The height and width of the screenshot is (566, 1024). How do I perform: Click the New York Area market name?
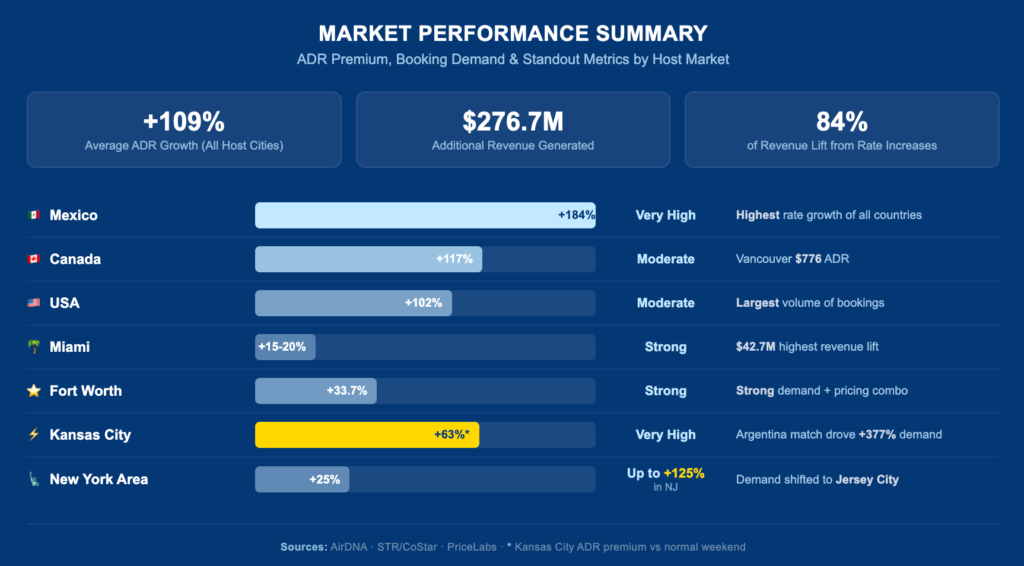point(99,479)
